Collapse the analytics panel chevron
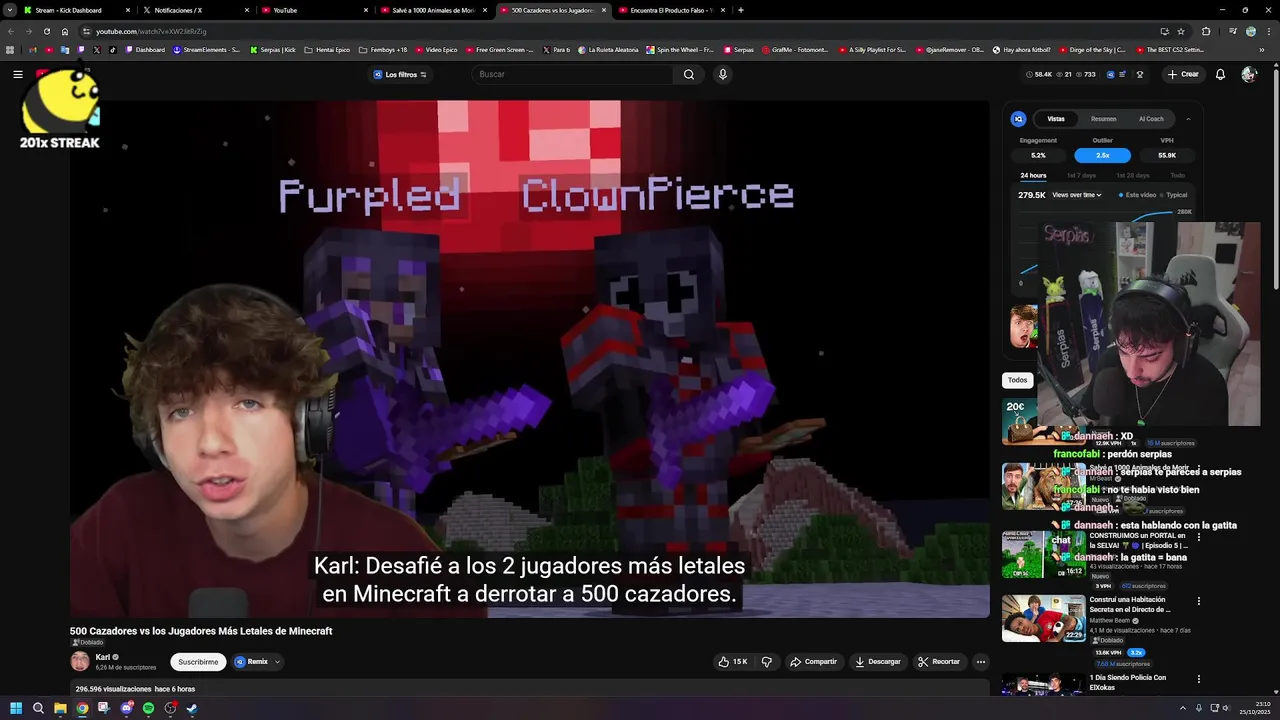Viewport: 1280px width, 720px height. point(1188,119)
